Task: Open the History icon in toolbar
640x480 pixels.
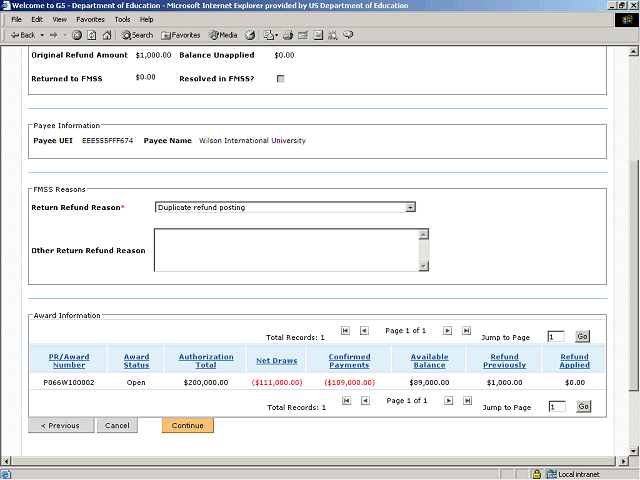Action: tap(249, 35)
